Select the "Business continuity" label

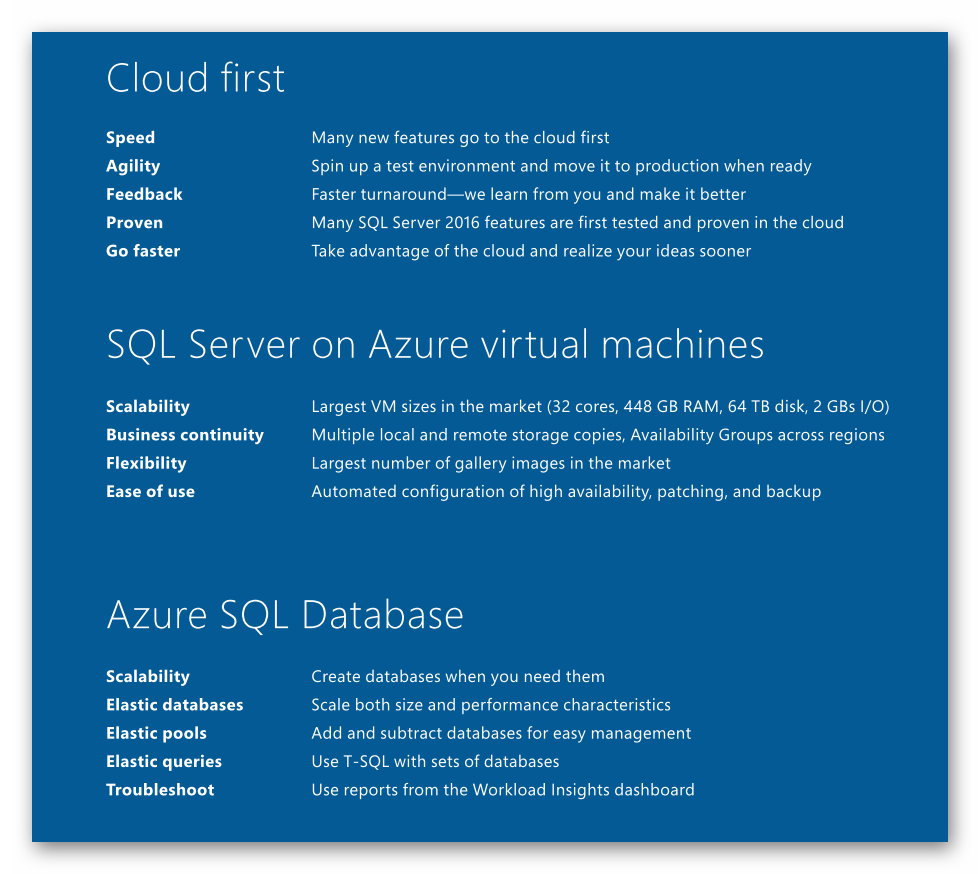185,435
